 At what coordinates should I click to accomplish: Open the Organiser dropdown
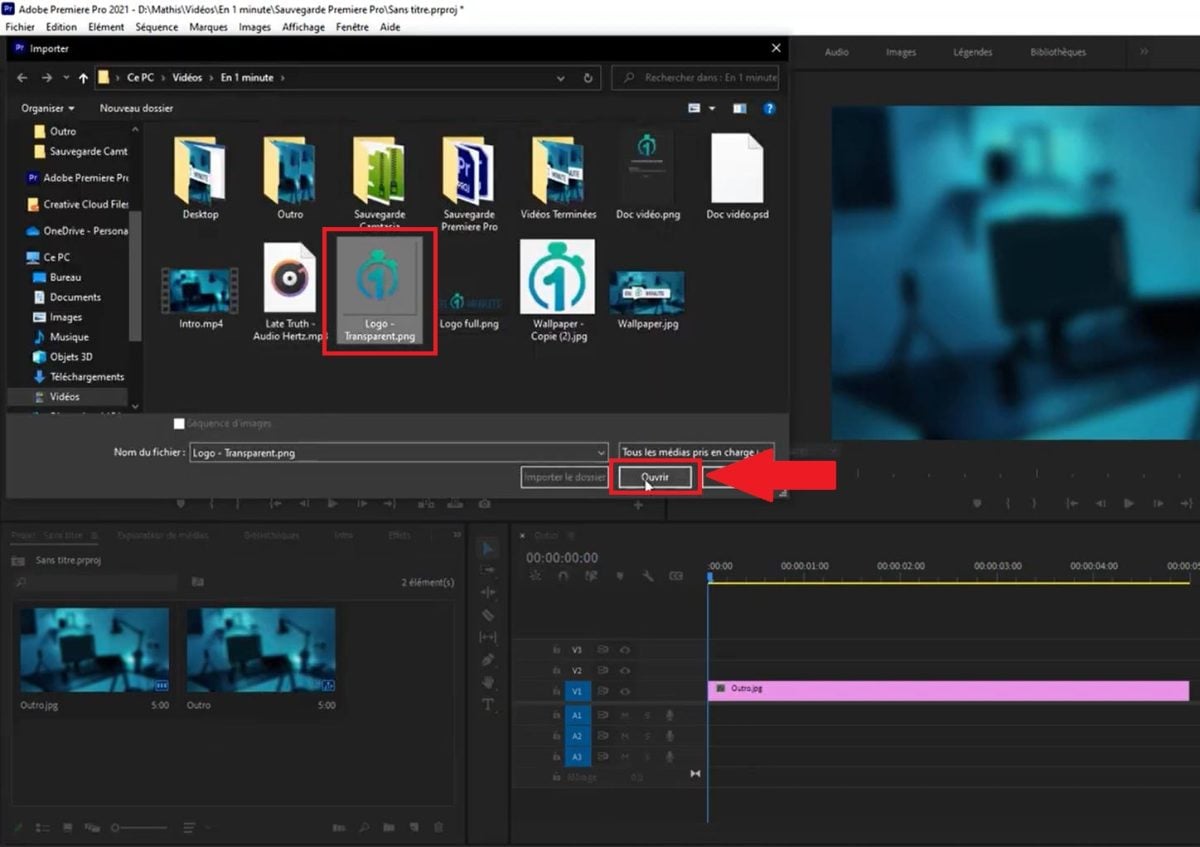[x=48, y=108]
